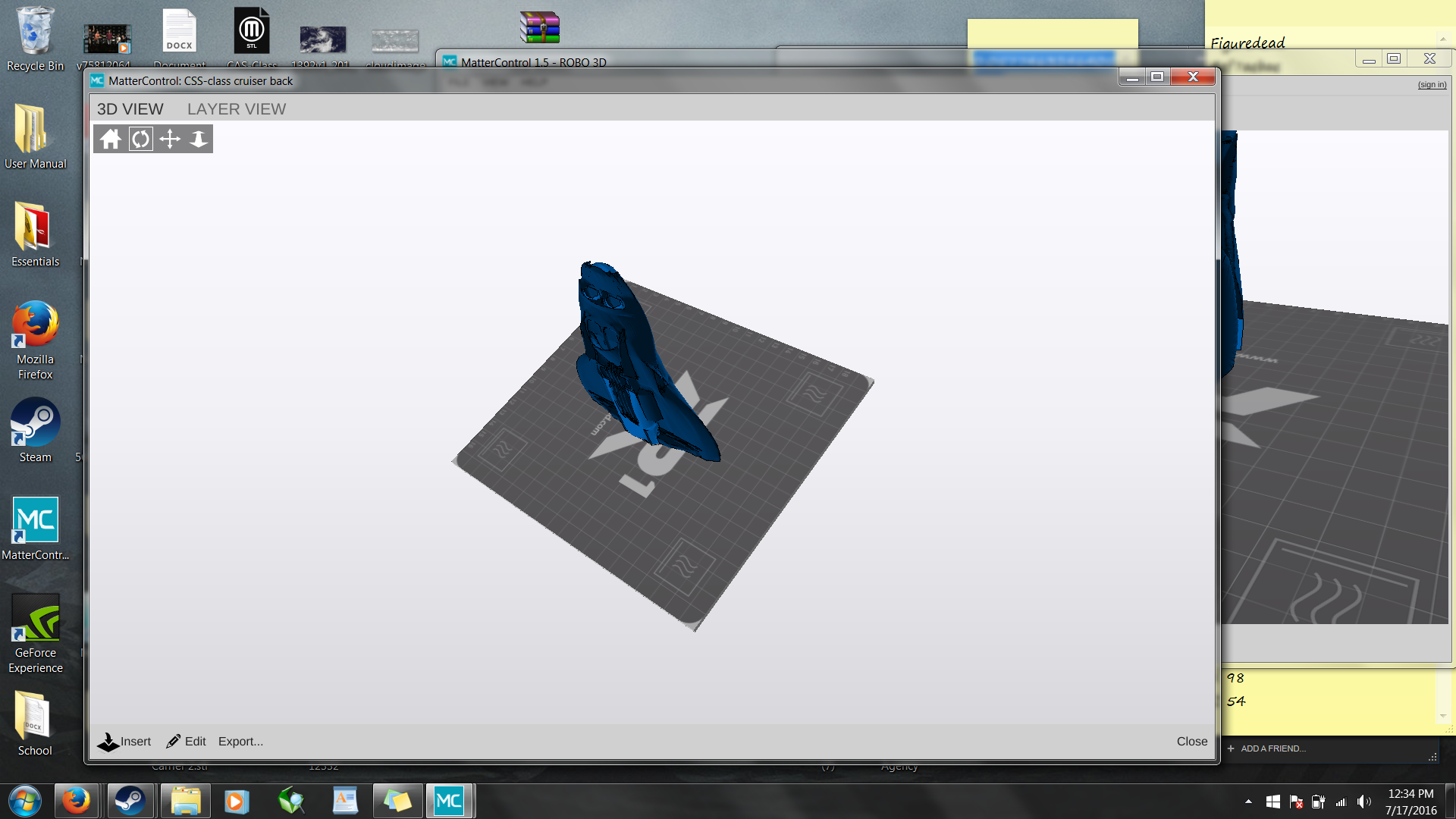Click the 'MatterControl 1.5 - ROBO 3D' title

click(534, 62)
